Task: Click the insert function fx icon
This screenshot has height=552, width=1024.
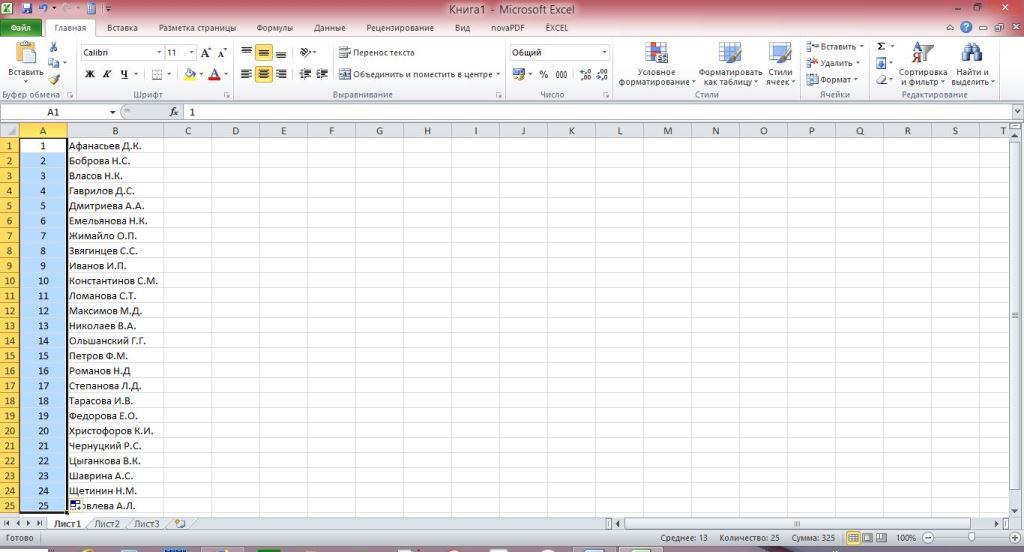Action: tap(174, 112)
